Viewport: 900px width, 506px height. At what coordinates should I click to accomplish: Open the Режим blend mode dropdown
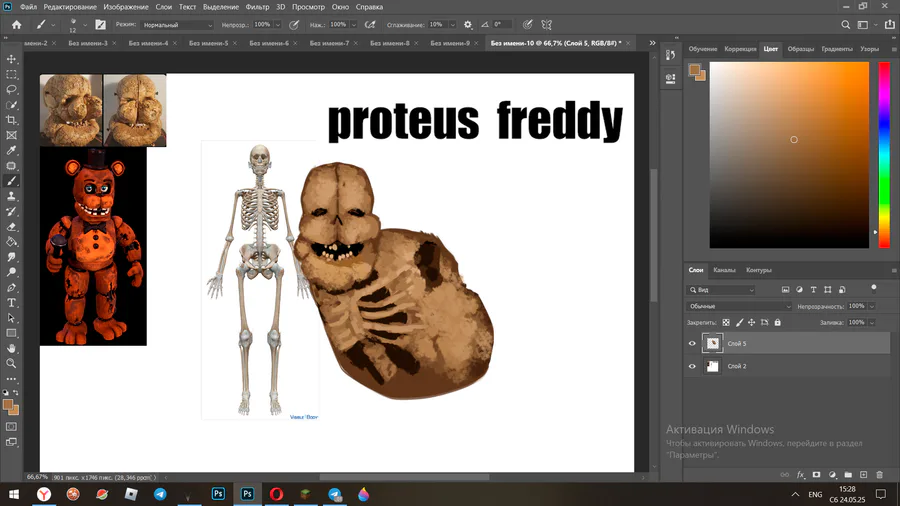coord(177,25)
